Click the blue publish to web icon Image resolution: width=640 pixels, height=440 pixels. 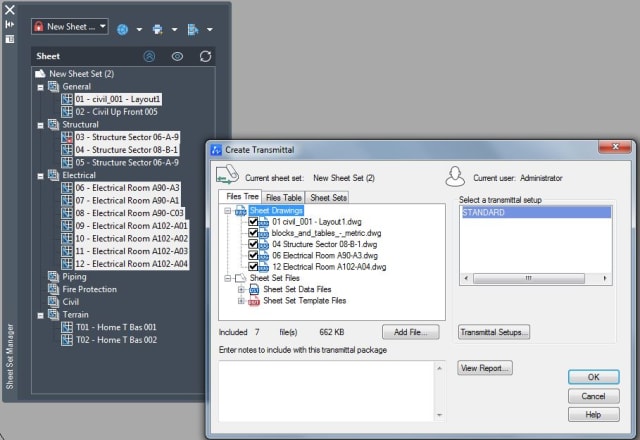[122, 29]
